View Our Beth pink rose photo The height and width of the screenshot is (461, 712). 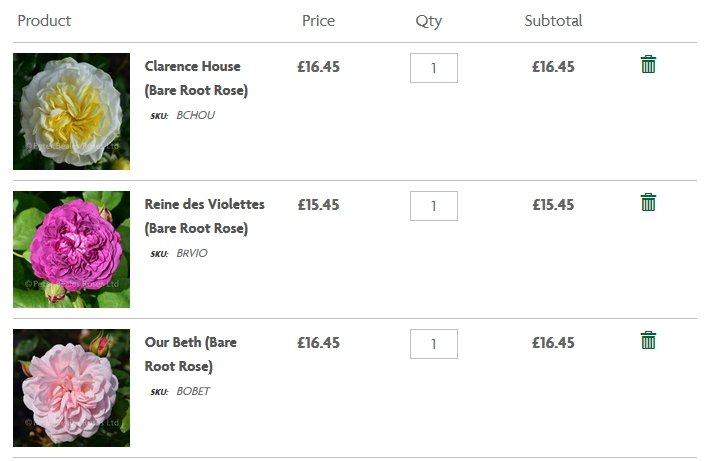pos(71,388)
